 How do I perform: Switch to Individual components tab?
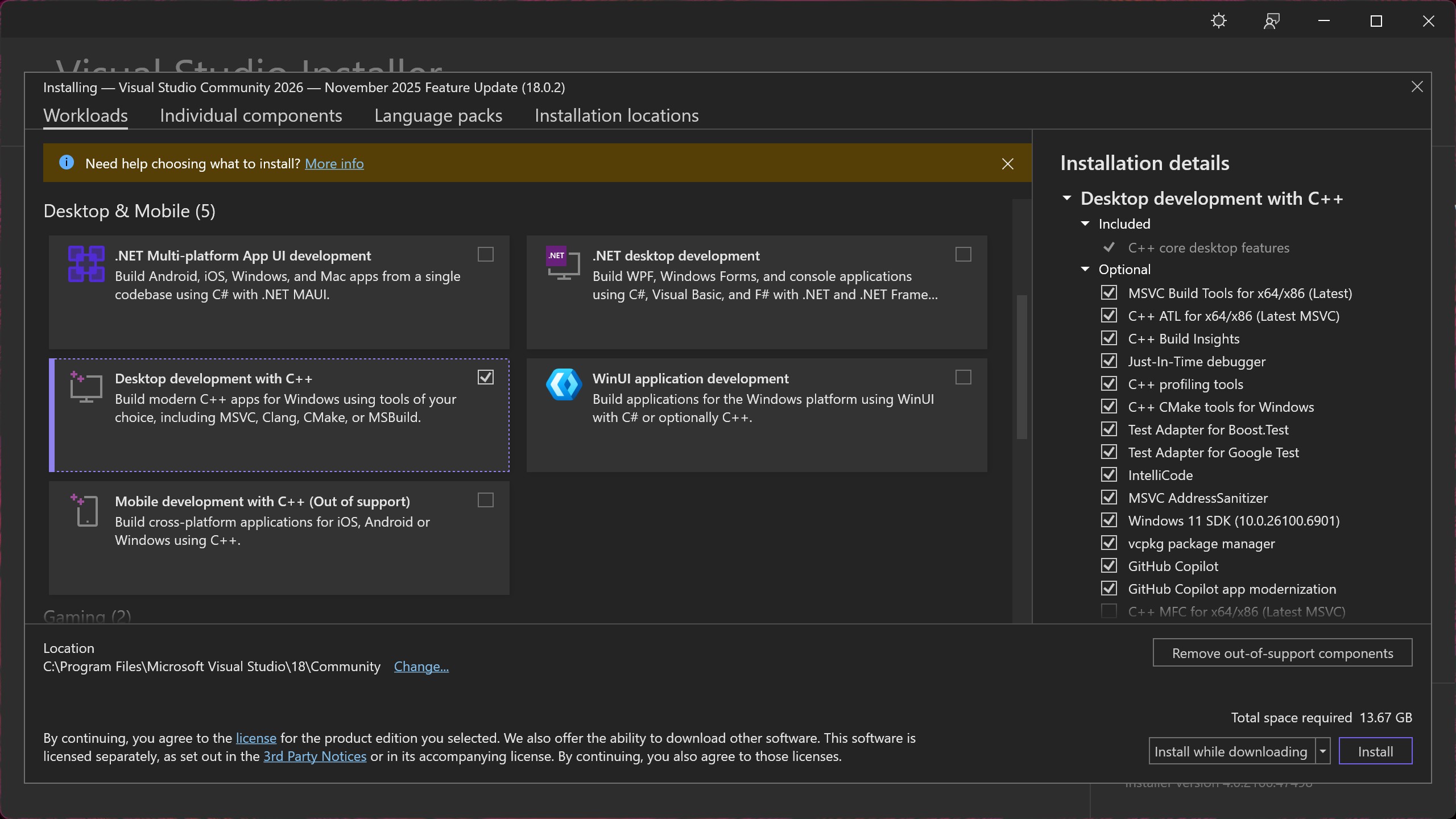pyautogui.click(x=251, y=115)
